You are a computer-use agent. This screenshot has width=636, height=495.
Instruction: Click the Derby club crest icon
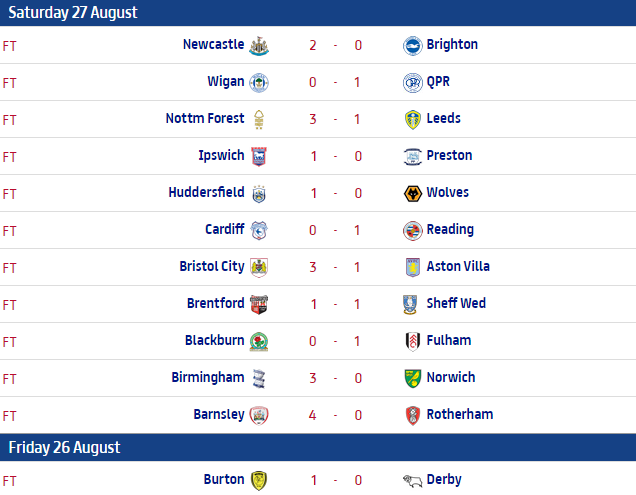click(x=412, y=480)
